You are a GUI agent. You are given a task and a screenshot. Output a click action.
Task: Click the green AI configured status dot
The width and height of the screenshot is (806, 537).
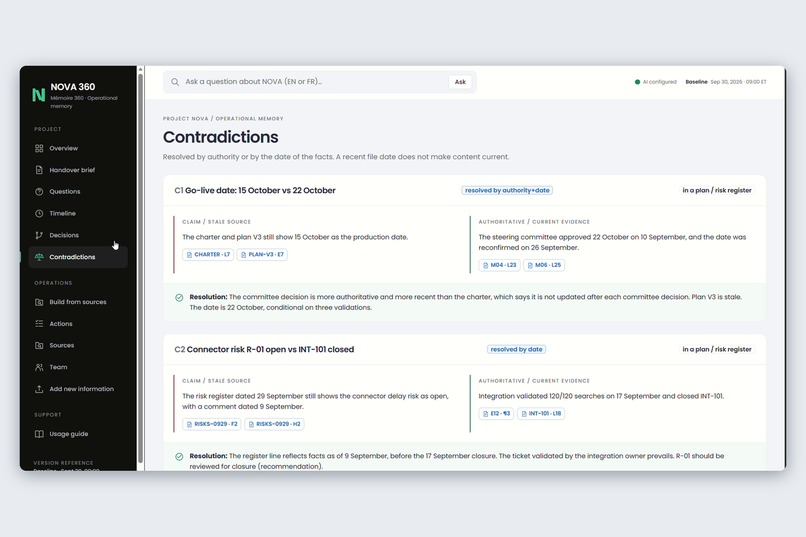pos(637,82)
